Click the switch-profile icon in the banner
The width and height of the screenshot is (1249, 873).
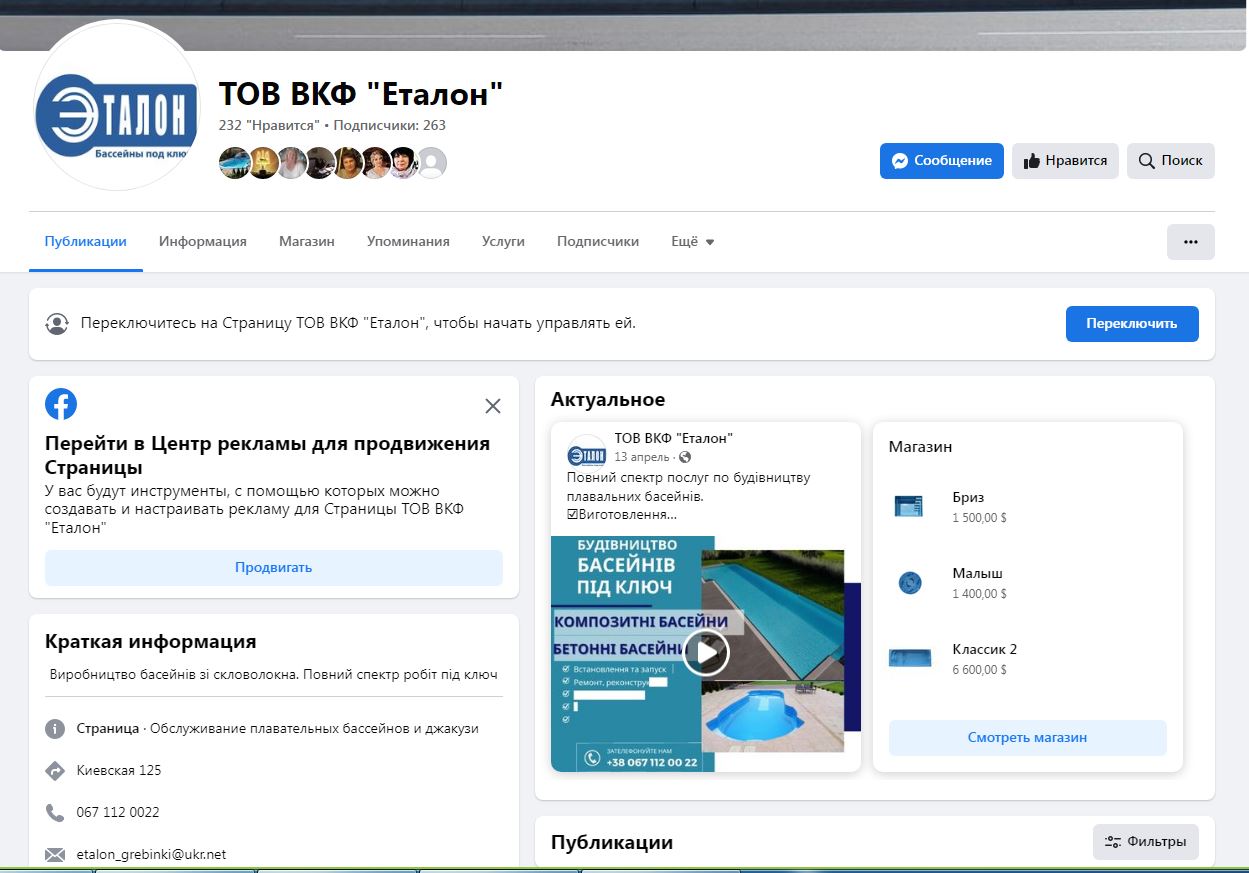57,324
